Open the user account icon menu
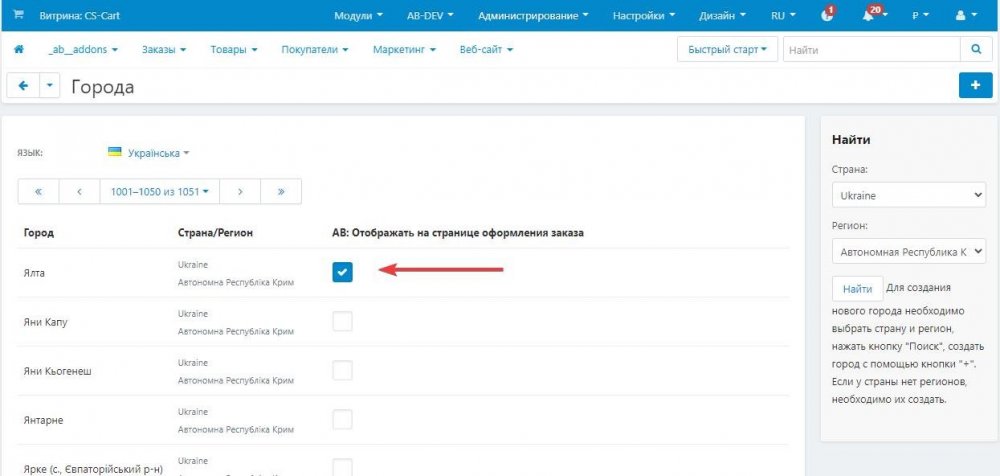Image resolution: width=1000 pixels, height=476 pixels. 966,16
